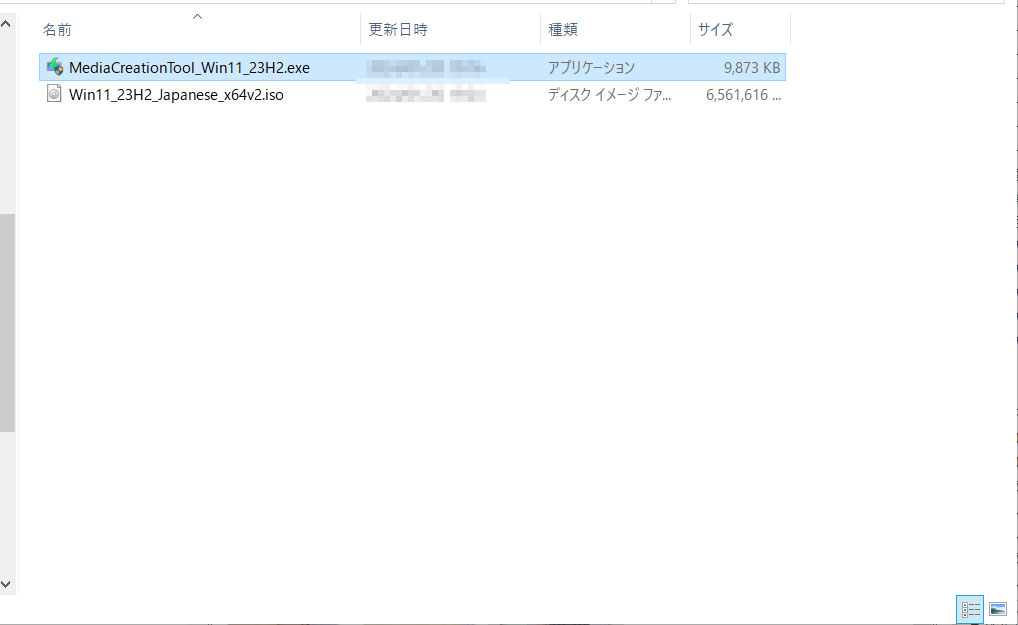
Task: Click the 9,873 KB size value
Action: 751,68
